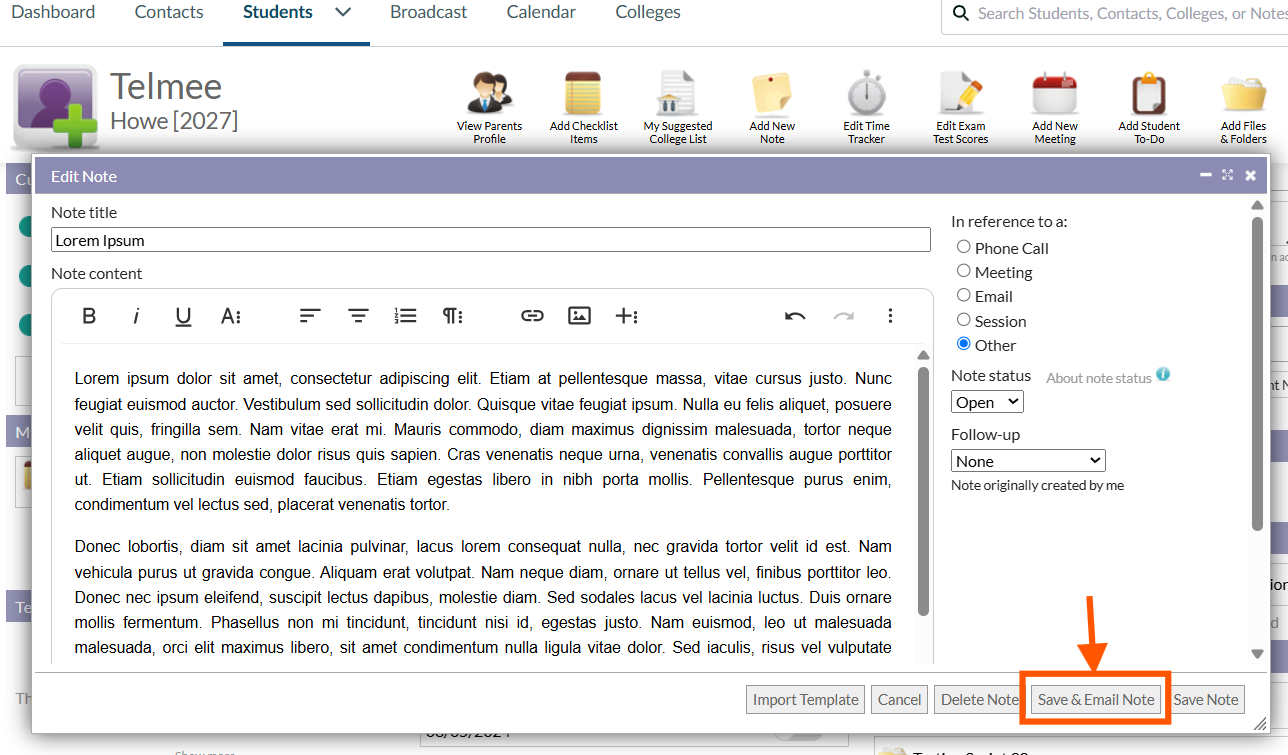Image resolution: width=1288 pixels, height=755 pixels.
Task: Go to the Broadcast tab
Action: 428,13
